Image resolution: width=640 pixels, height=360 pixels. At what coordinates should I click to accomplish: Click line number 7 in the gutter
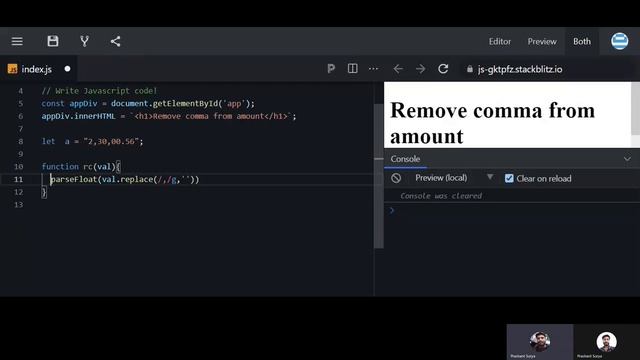(x=20, y=129)
